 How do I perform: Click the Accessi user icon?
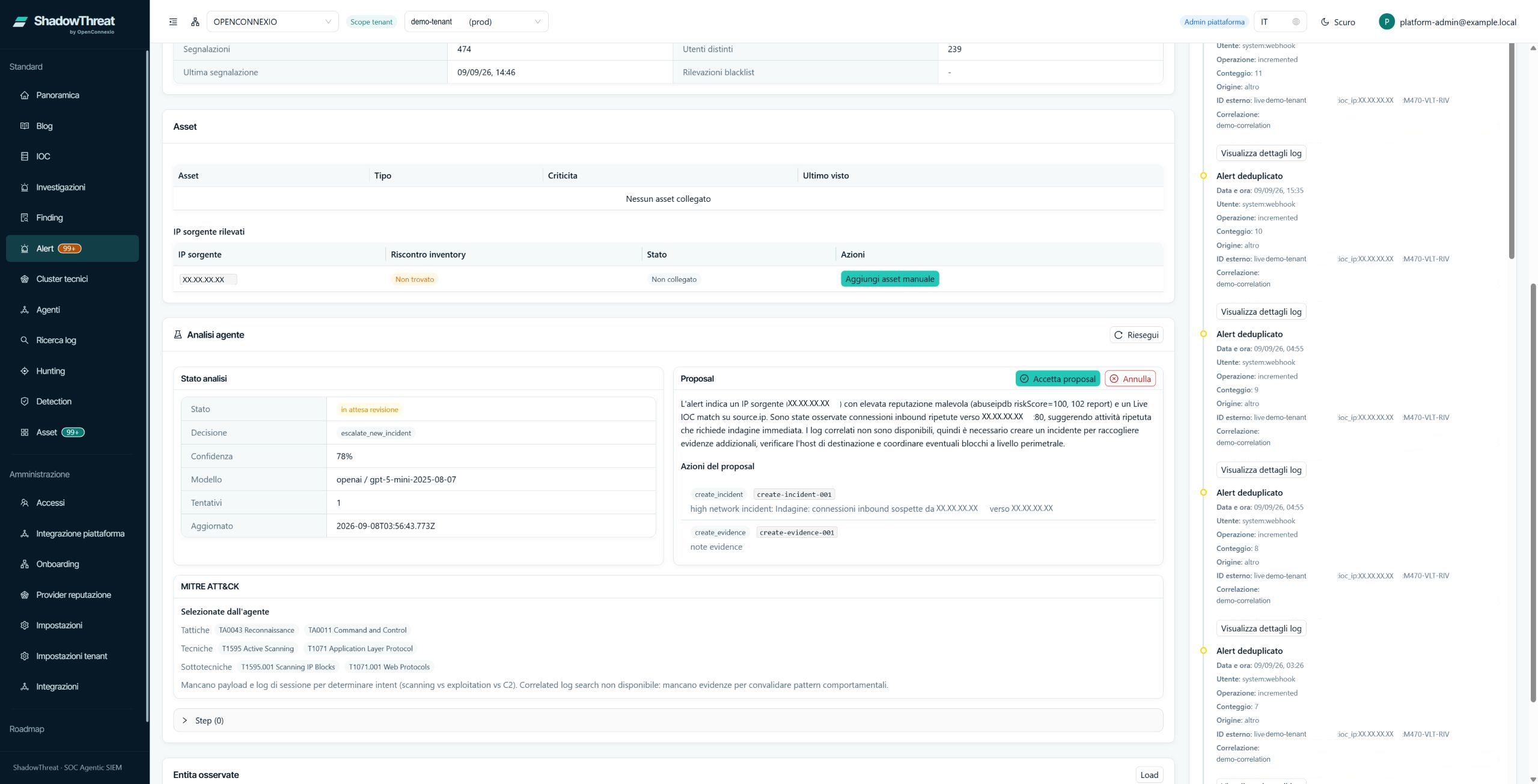[x=25, y=503]
